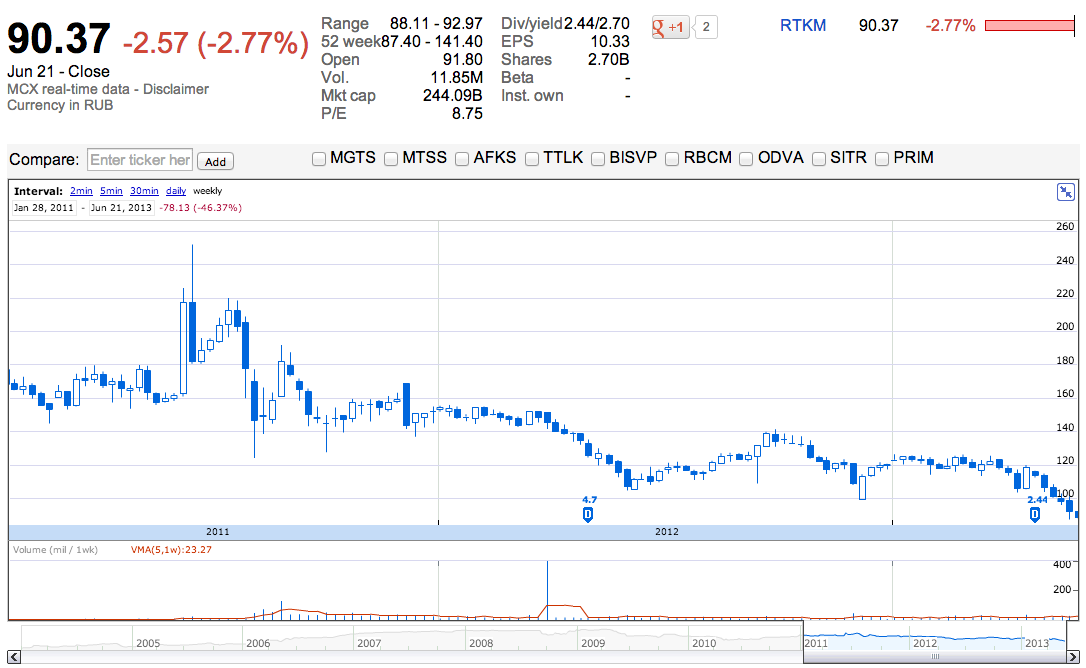This screenshot has width=1086, height=668.
Task: Click the chart expand/collapse icon
Action: click(1065, 192)
